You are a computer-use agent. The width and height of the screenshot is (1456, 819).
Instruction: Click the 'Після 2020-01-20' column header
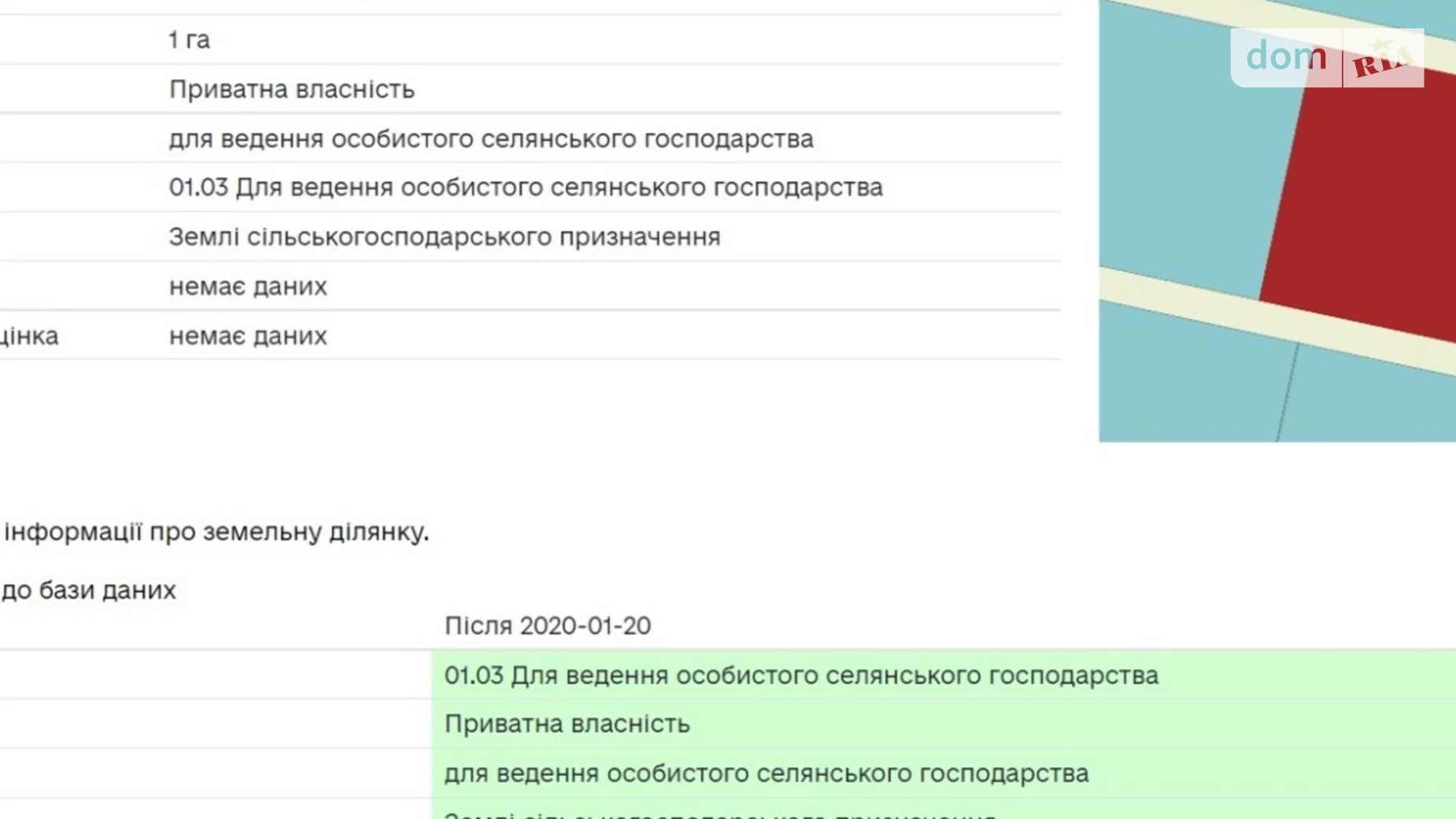(548, 626)
